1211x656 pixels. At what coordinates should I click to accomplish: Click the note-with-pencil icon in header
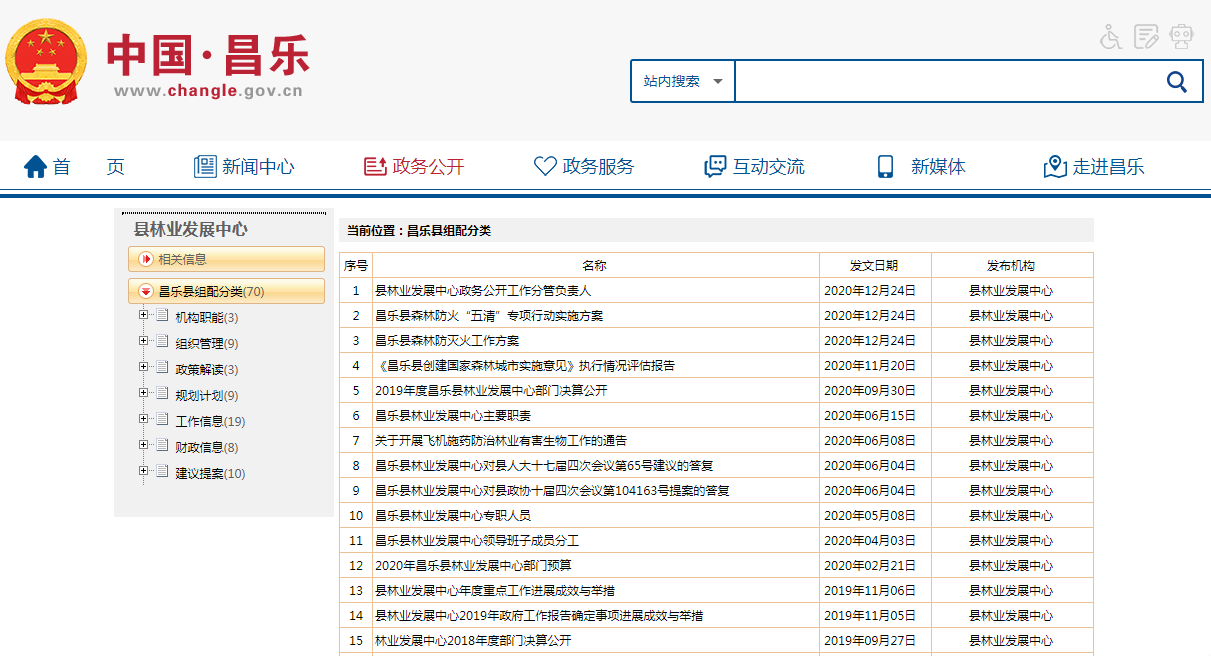pos(1146,37)
